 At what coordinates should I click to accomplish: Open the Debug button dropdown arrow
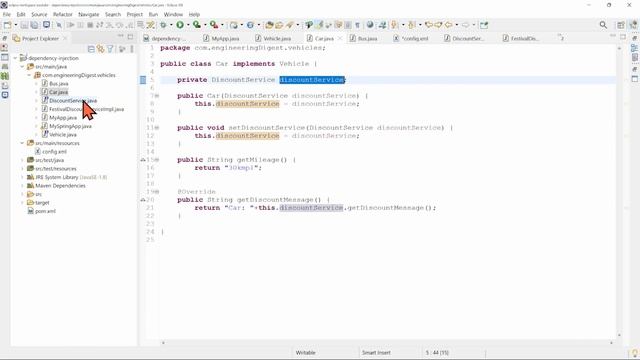point(171,25)
